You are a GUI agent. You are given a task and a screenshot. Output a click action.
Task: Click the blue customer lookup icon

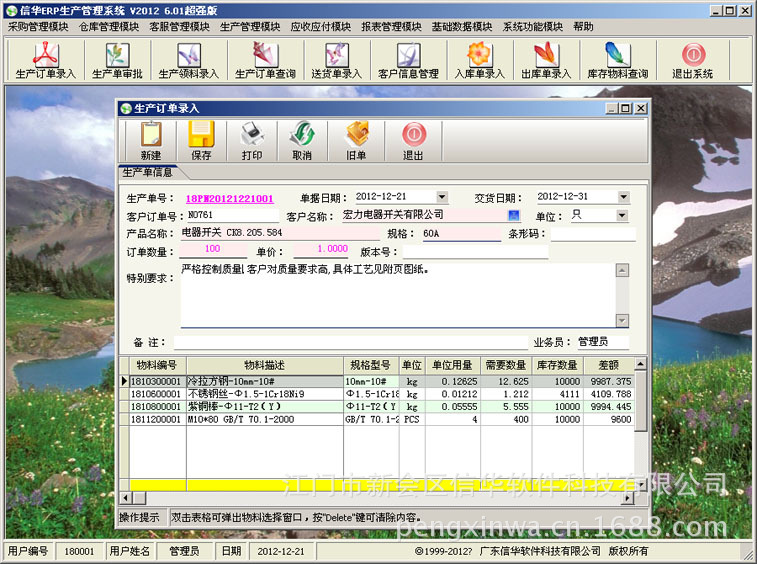click(x=514, y=215)
